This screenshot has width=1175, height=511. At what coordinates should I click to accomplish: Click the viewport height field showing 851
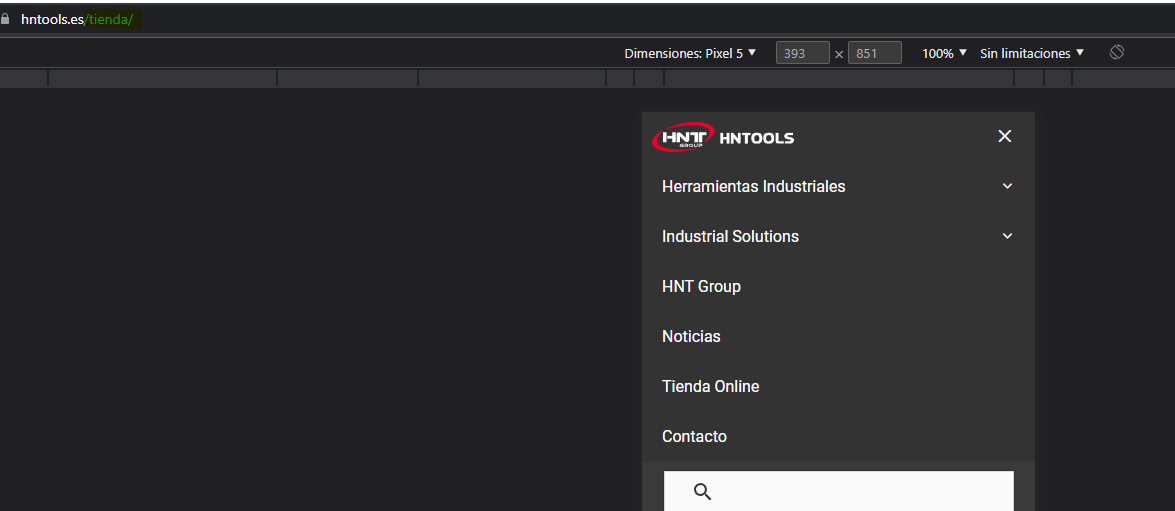[x=875, y=53]
